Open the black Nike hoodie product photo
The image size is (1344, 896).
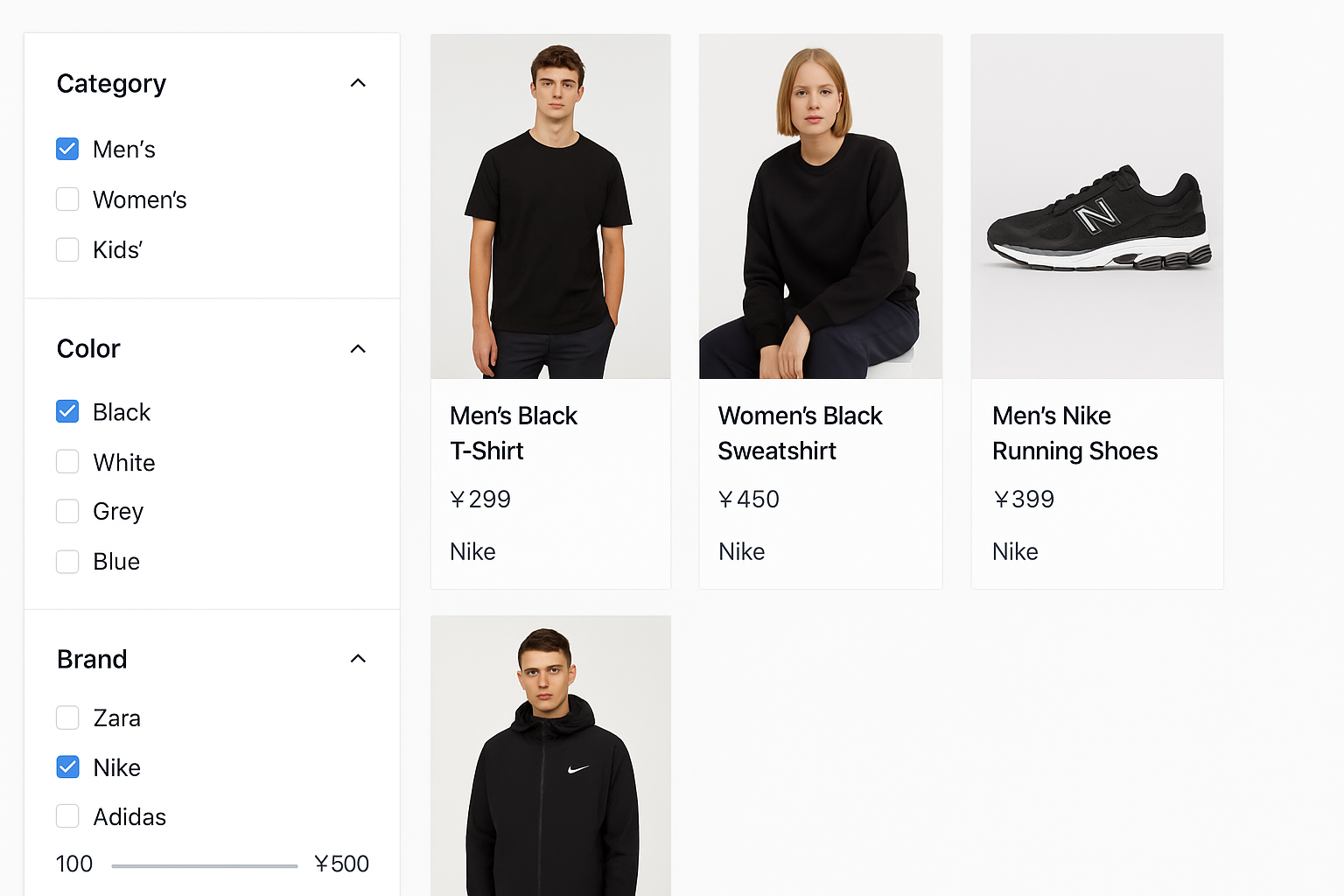point(550,756)
